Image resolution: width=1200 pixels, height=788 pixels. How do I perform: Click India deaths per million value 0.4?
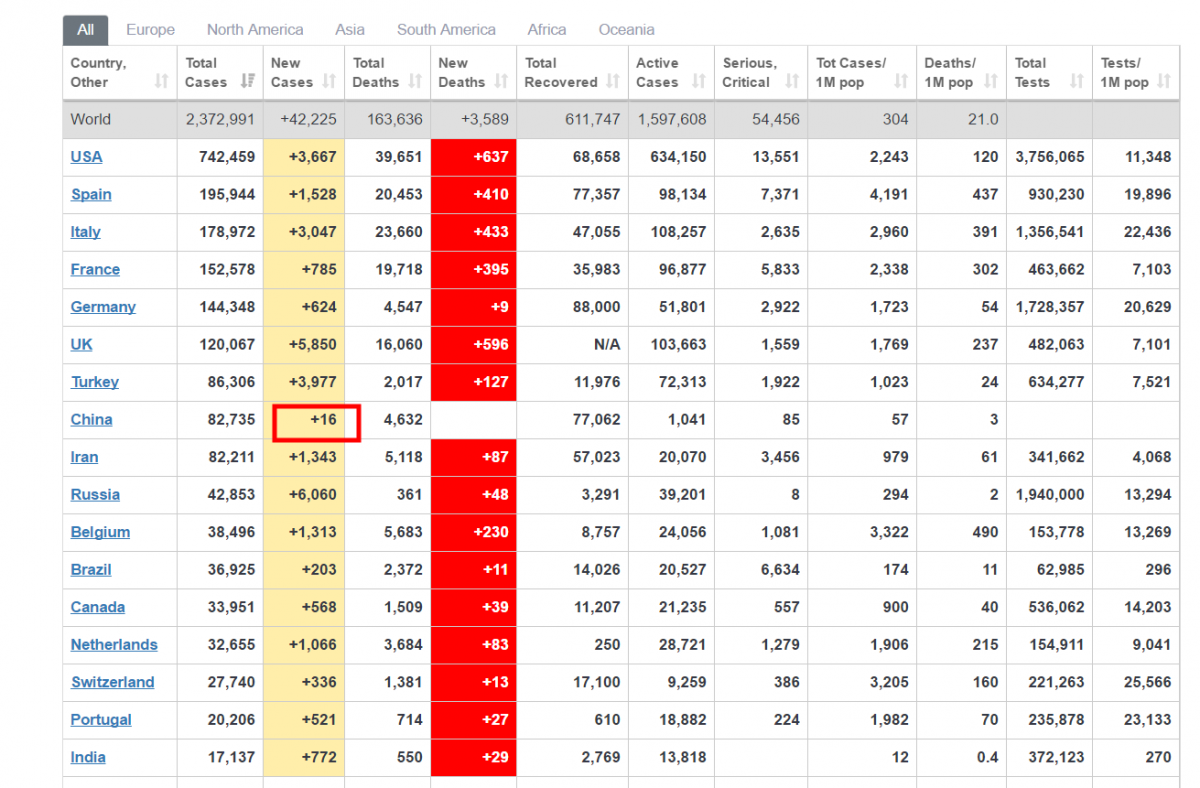point(988,757)
